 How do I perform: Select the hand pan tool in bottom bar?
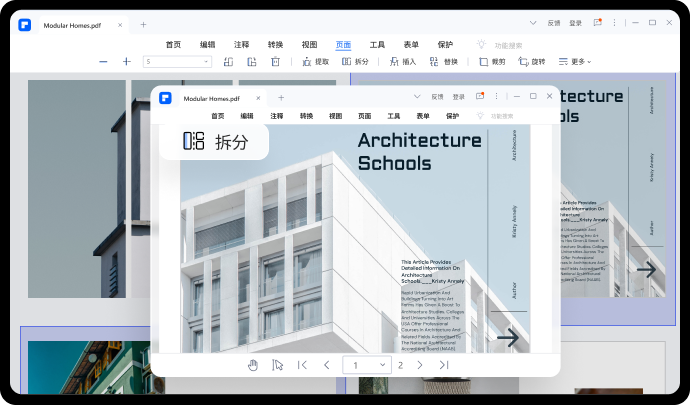click(x=254, y=365)
